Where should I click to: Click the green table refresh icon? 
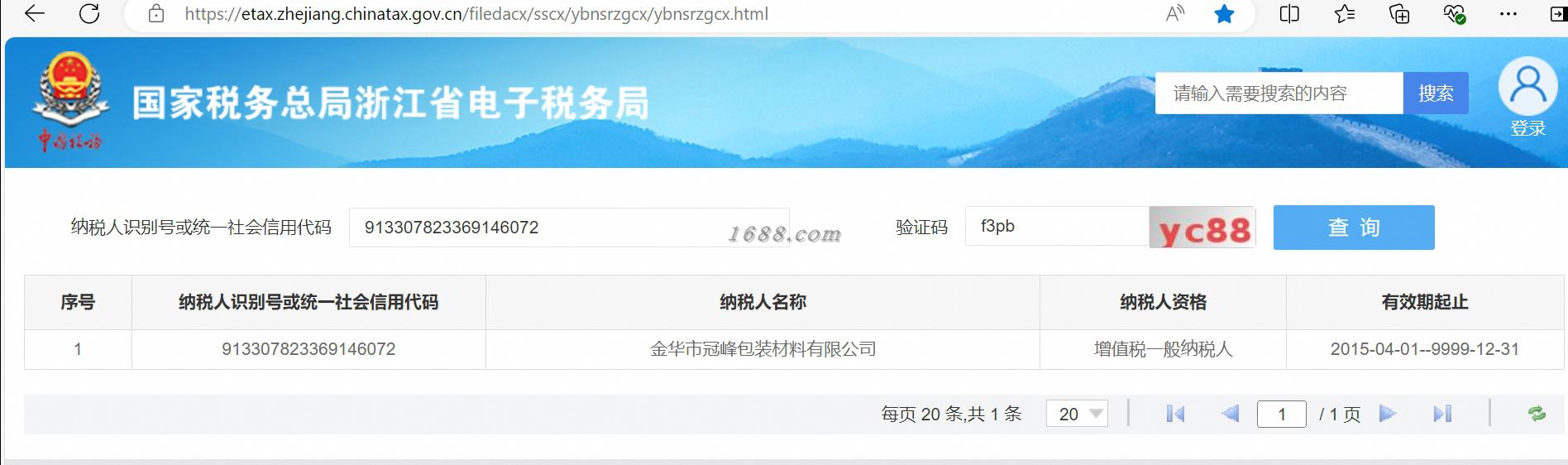pos(1537,414)
